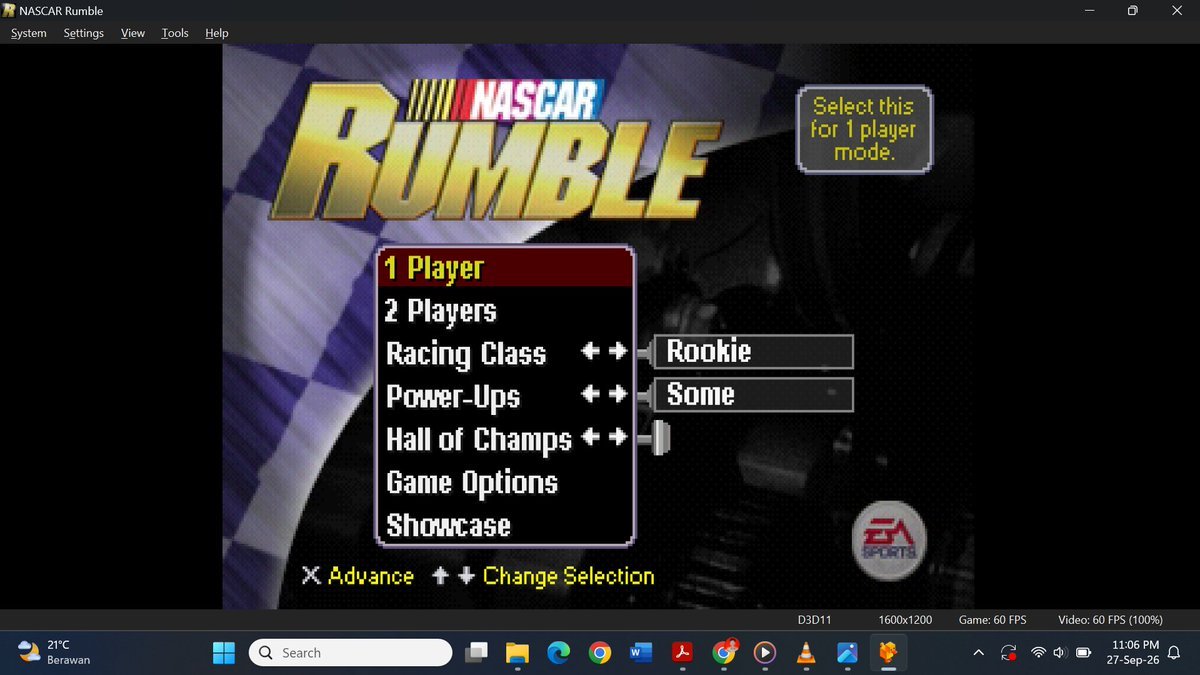
Task: Click the Game: 60 FPS status entry
Action: [992, 620]
